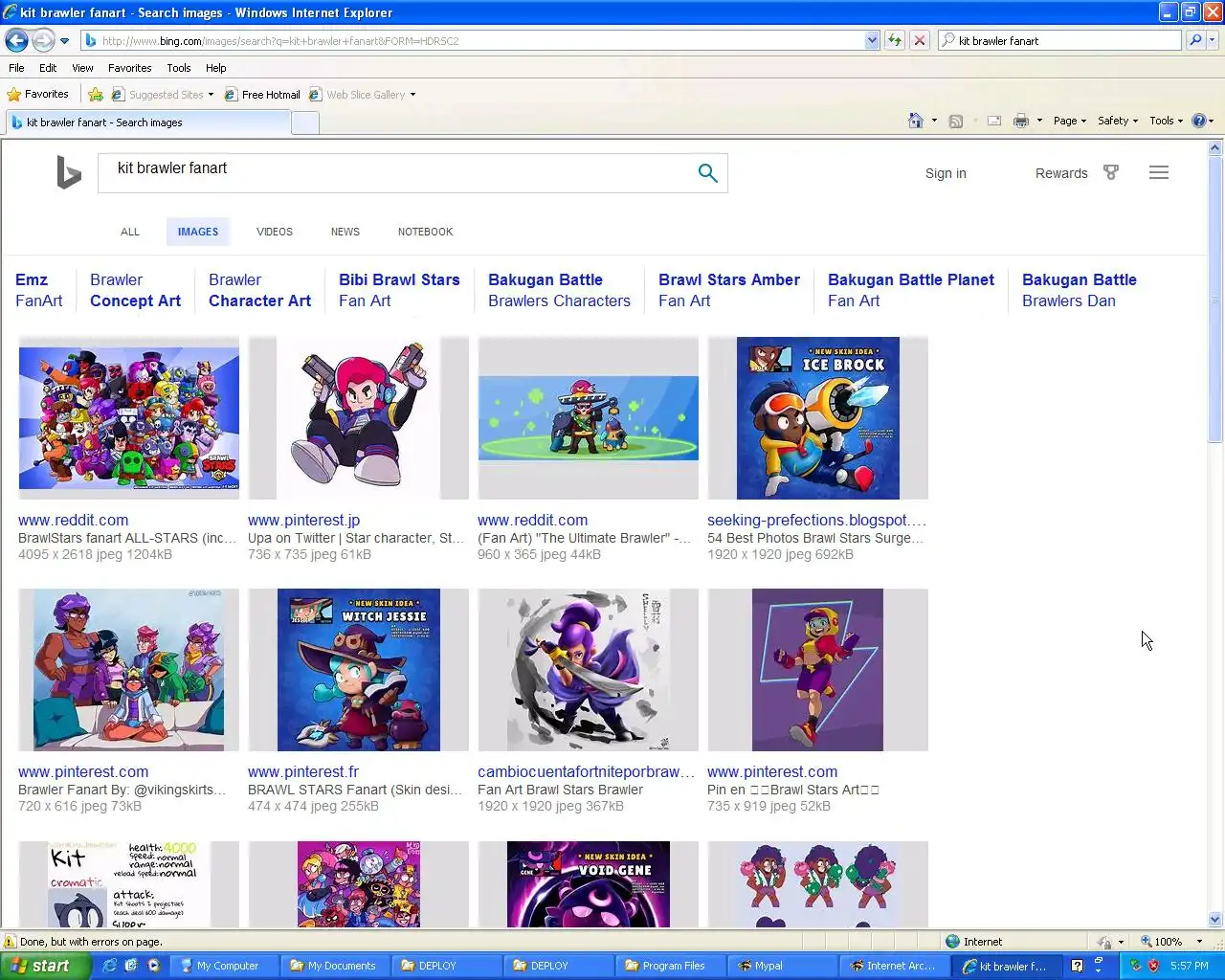
Task: Open the Windows start button
Action: pyautogui.click(x=46, y=966)
